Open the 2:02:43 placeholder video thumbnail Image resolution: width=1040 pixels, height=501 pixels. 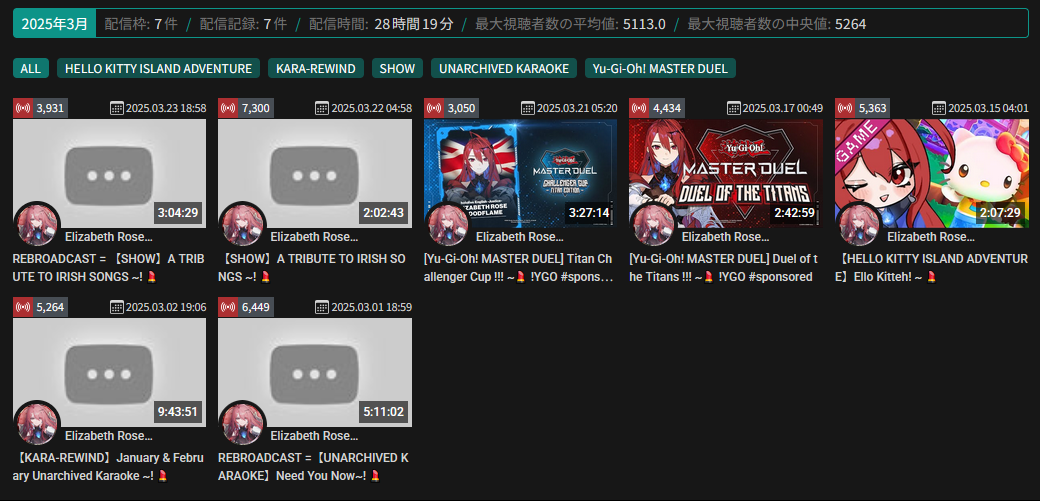click(315, 173)
